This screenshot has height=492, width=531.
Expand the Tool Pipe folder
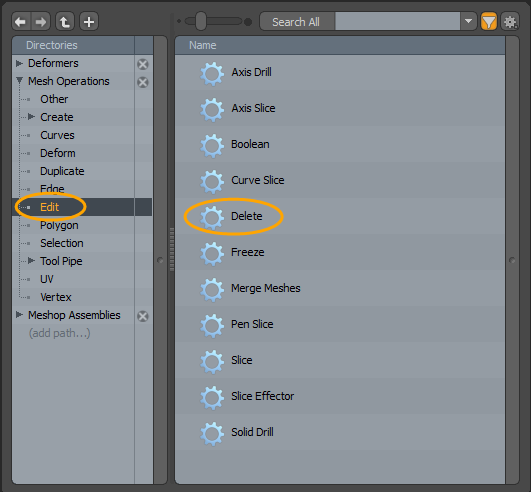click(x=31, y=261)
